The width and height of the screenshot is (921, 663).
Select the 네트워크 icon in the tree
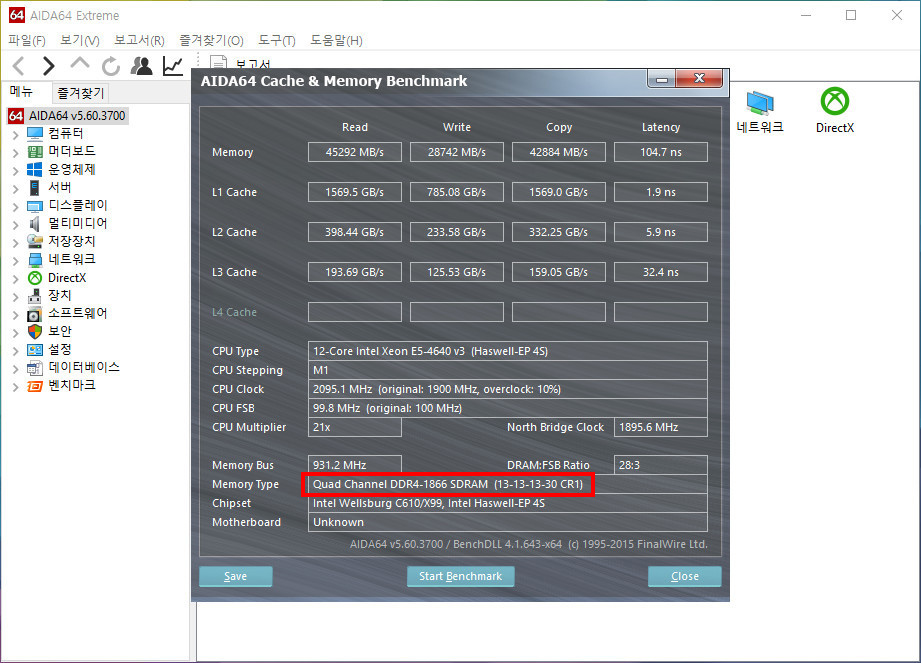pyautogui.click(x=35, y=260)
